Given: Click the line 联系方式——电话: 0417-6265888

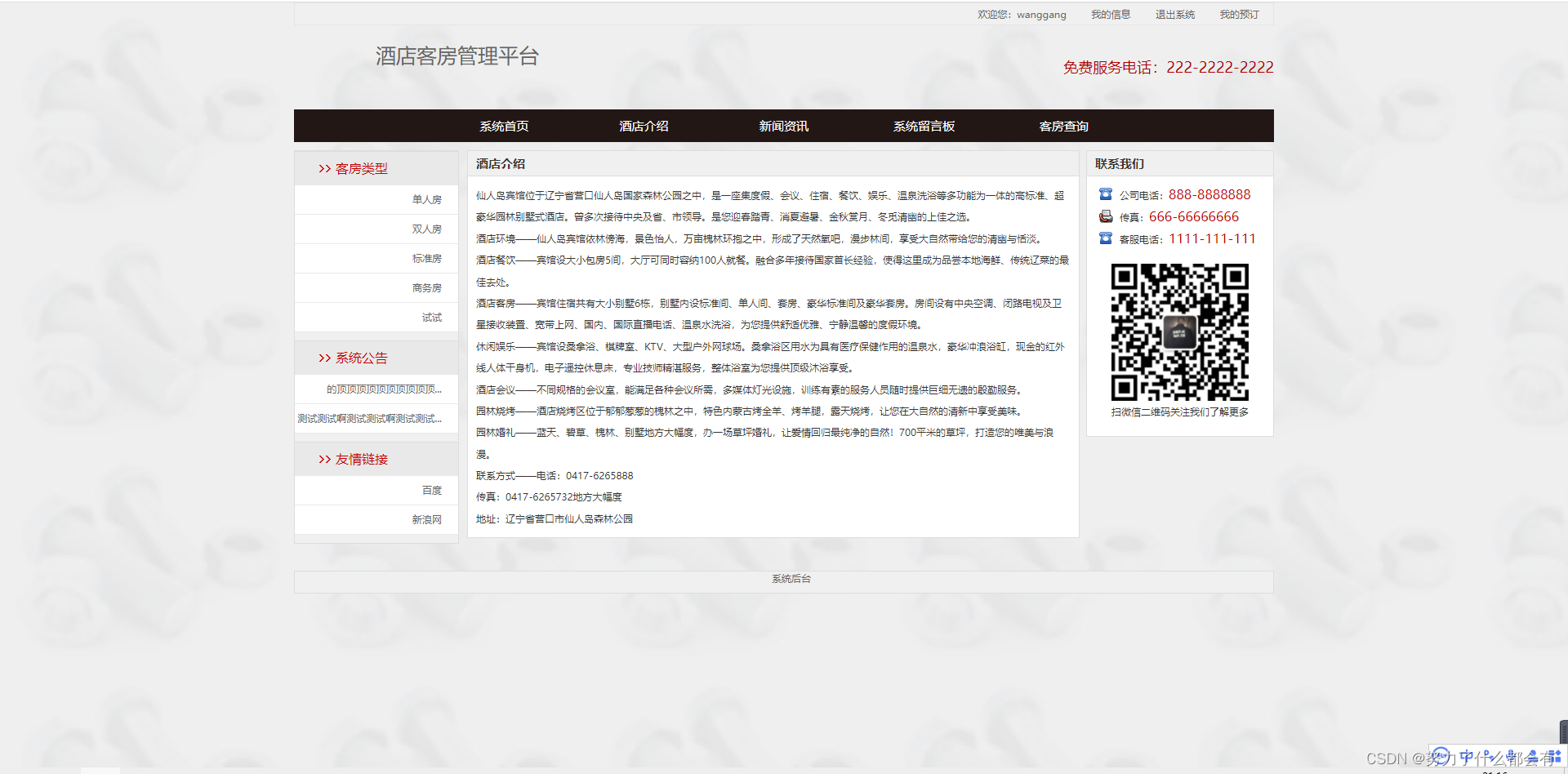Looking at the screenshot, I should (555, 476).
